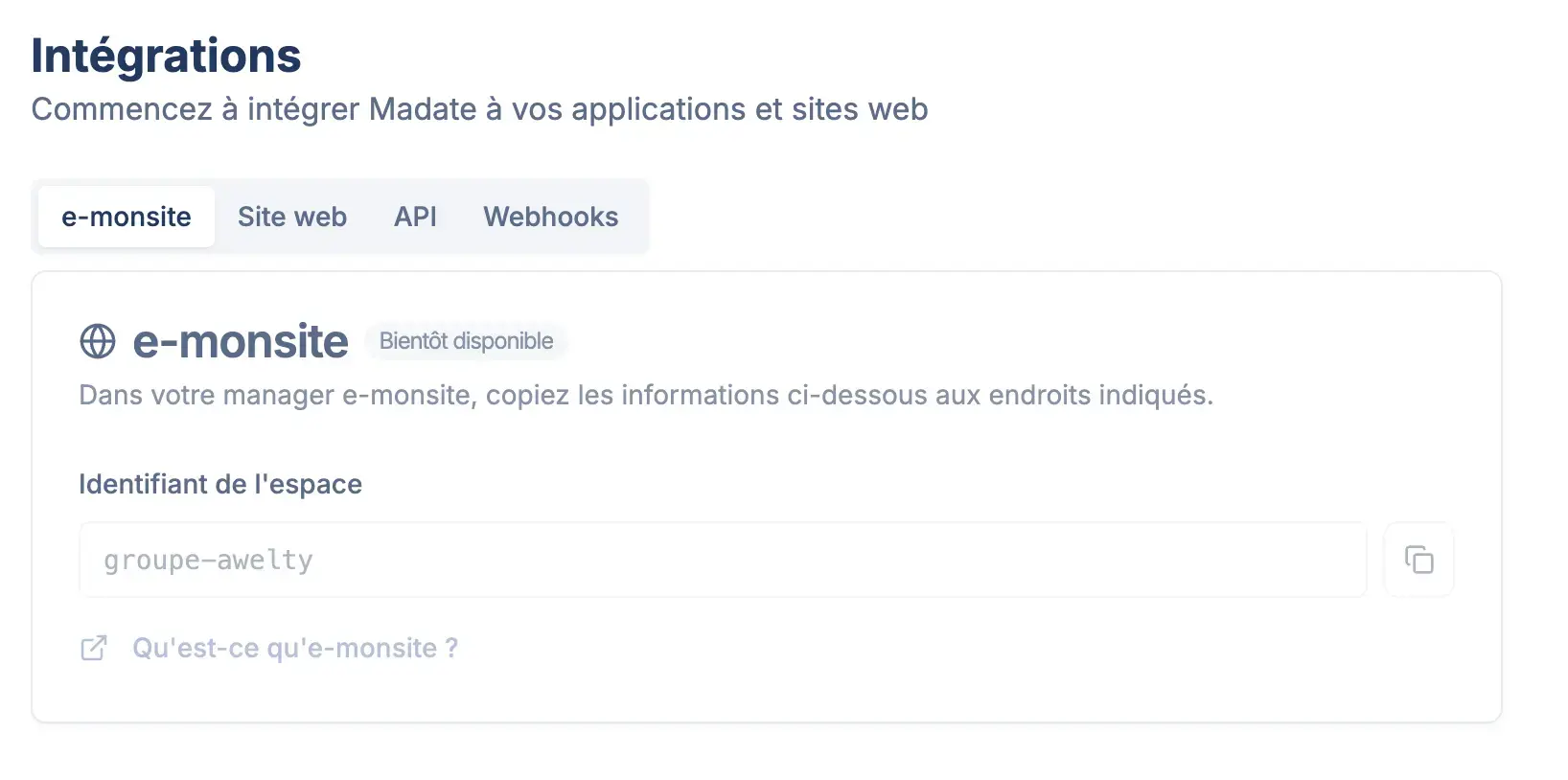The height and width of the screenshot is (780, 1568).
Task: Click the Dans votre manager e-monsite description
Action: click(x=646, y=395)
